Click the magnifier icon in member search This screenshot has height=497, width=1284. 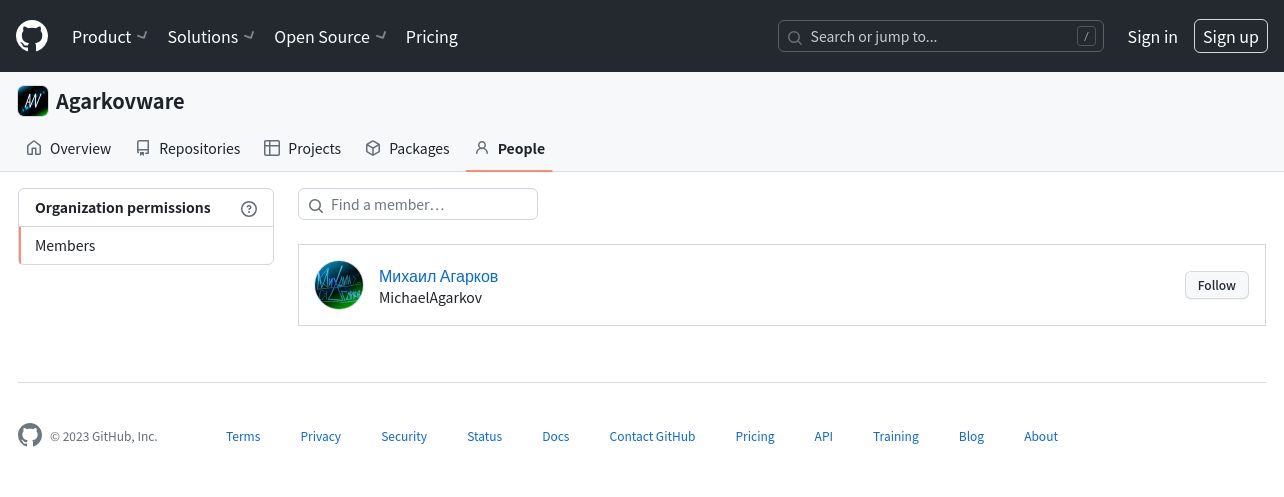pos(315,205)
